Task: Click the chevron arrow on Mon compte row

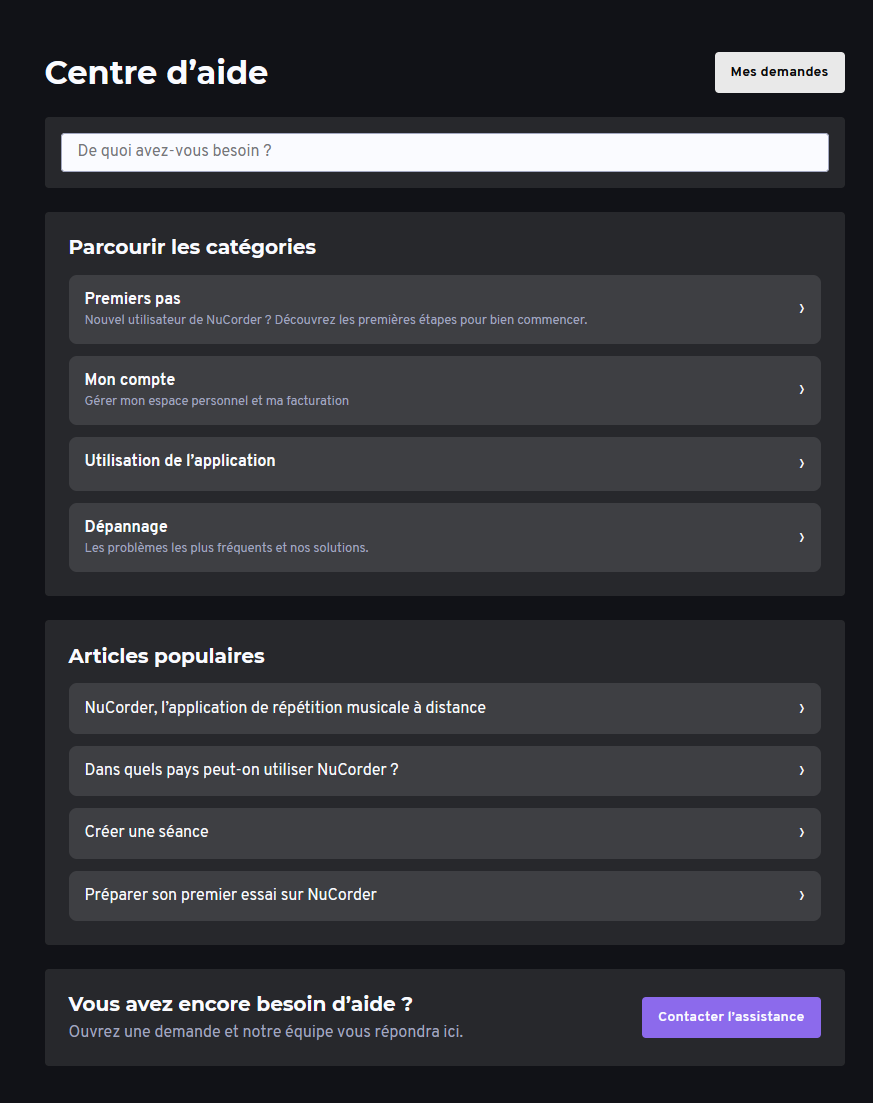Action: coord(801,390)
